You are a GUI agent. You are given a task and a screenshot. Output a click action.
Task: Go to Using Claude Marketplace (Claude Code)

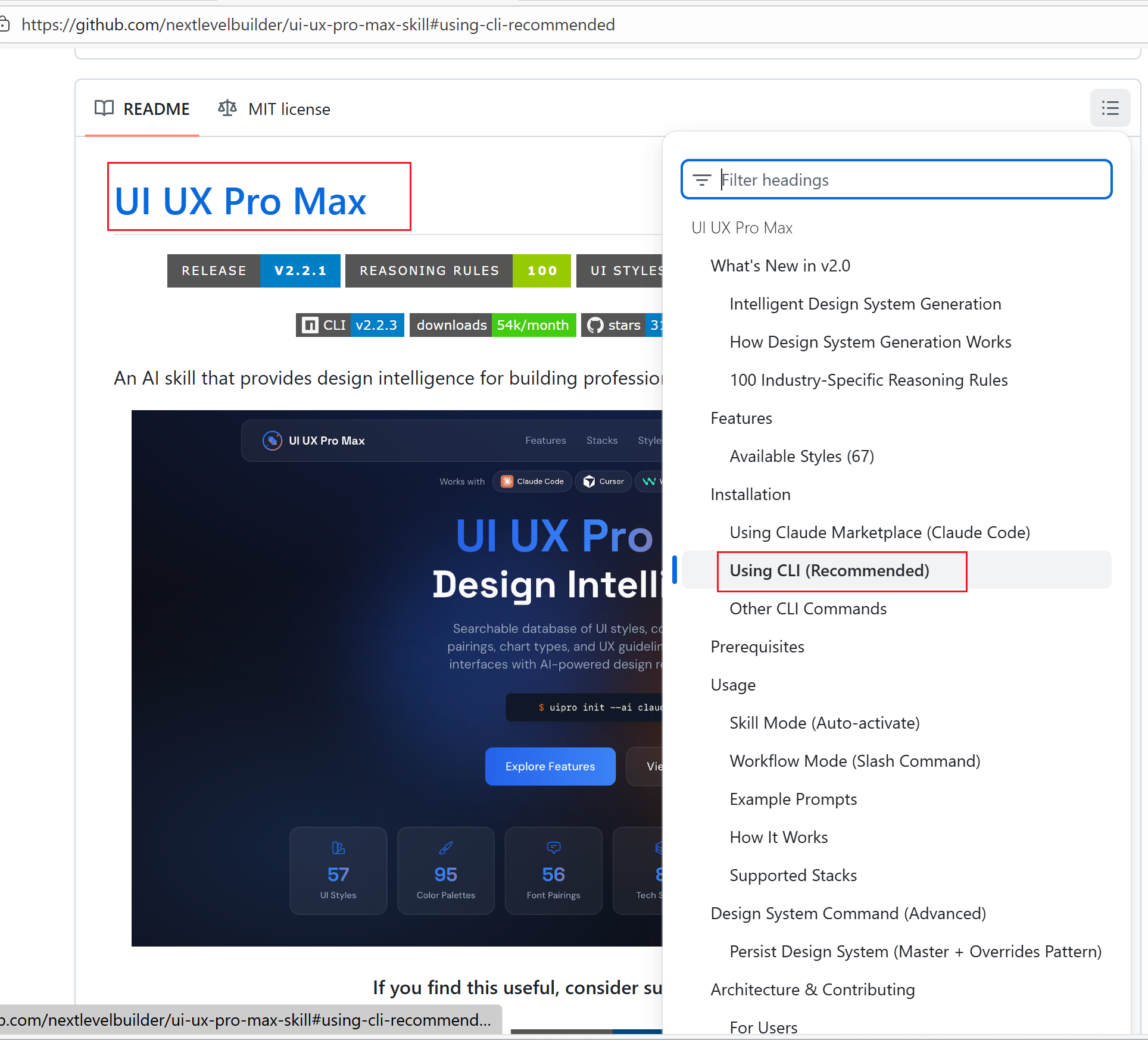click(x=879, y=532)
